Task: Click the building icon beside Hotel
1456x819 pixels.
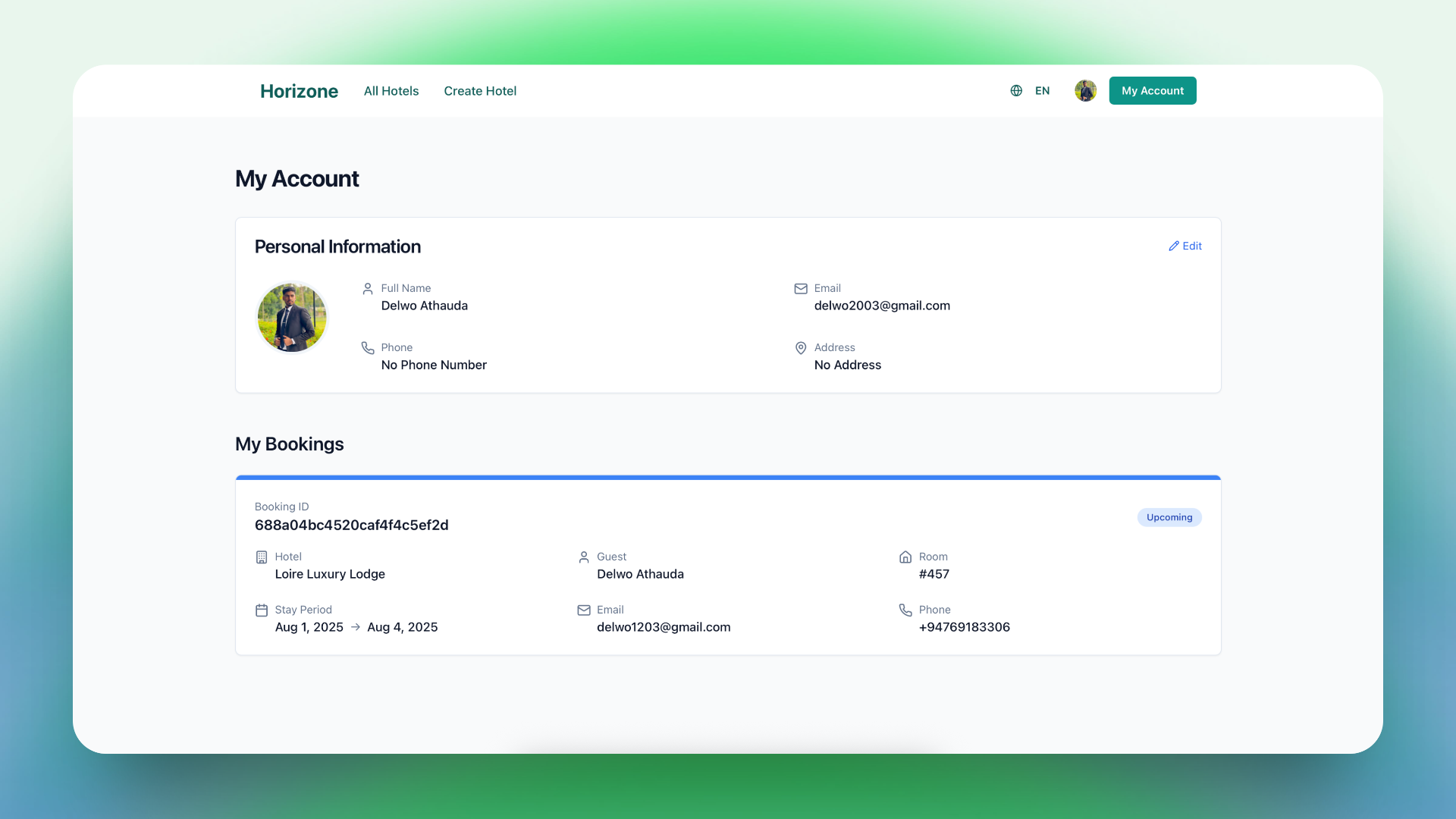Action: coord(262,557)
